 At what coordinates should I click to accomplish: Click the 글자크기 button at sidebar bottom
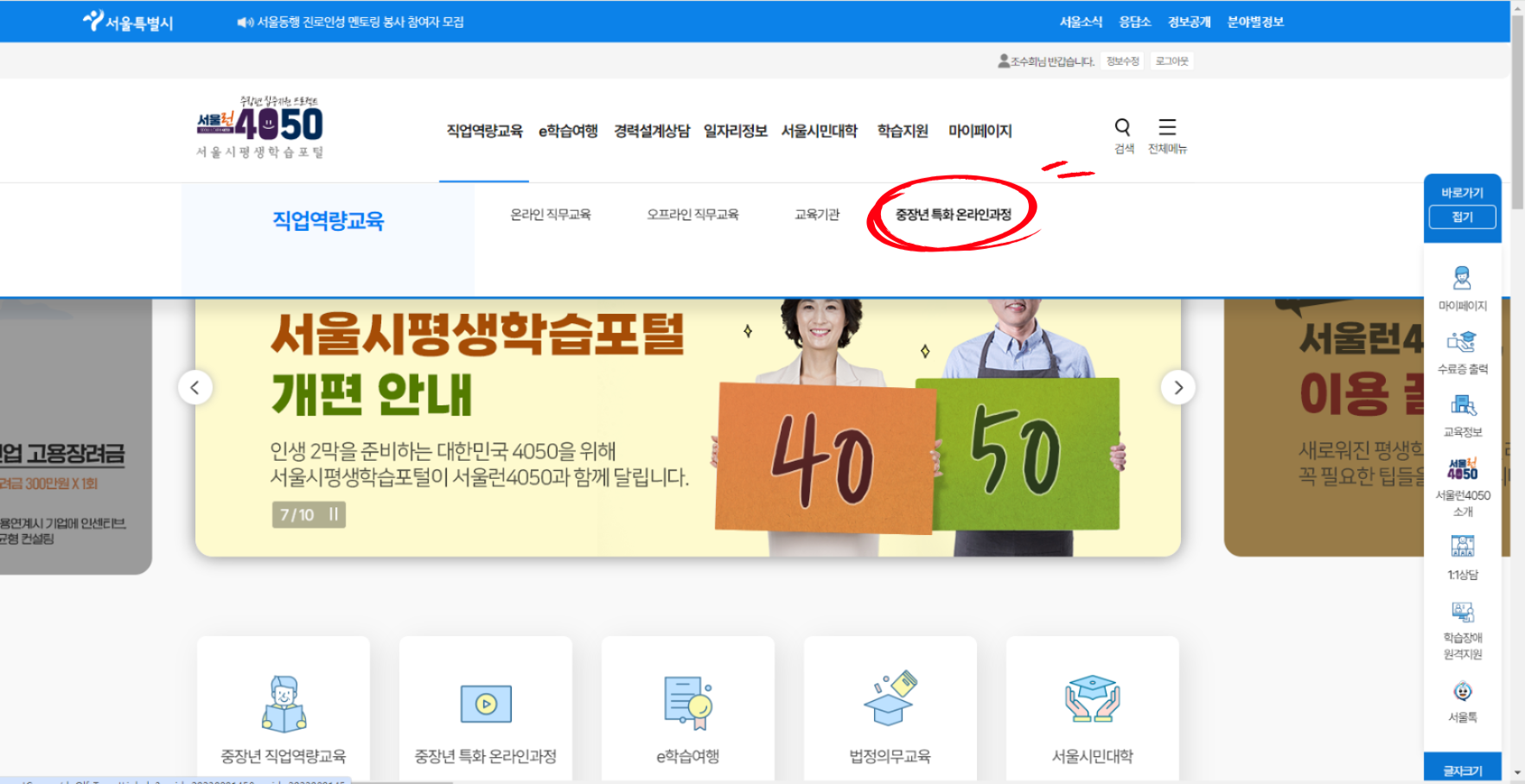tap(1463, 770)
